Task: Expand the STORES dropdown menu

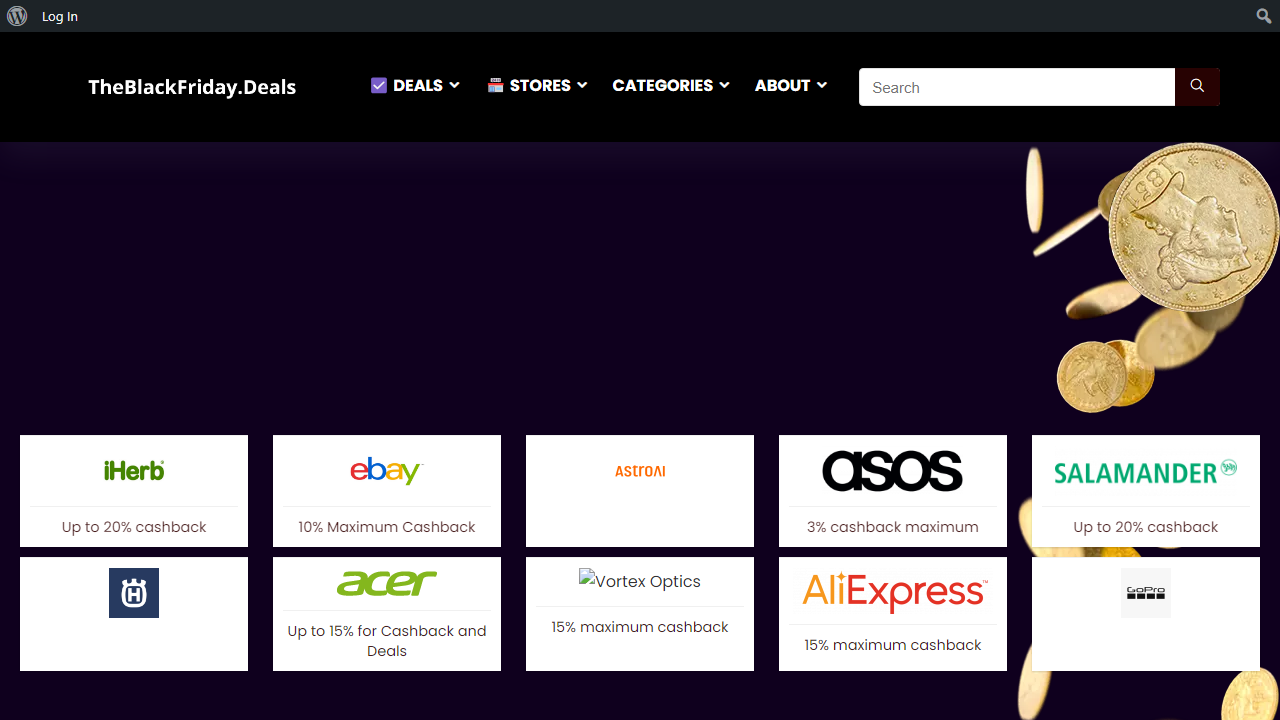Action: click(538, 86)
